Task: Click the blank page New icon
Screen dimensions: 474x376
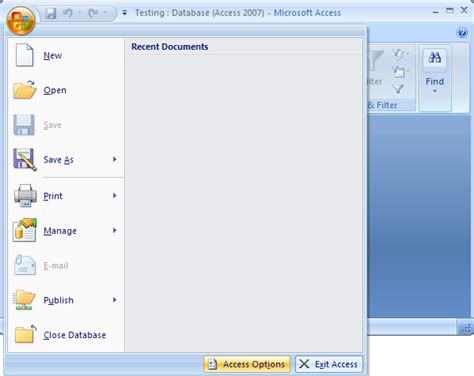Action: [24, 55]
